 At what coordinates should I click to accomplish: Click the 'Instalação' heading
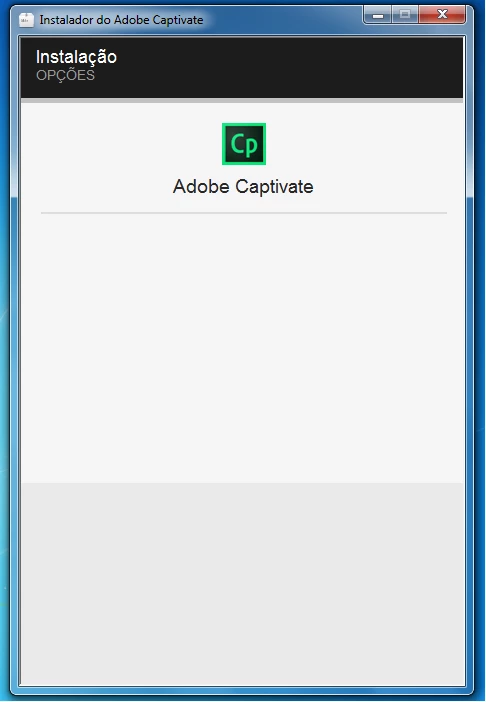[76, 57]
